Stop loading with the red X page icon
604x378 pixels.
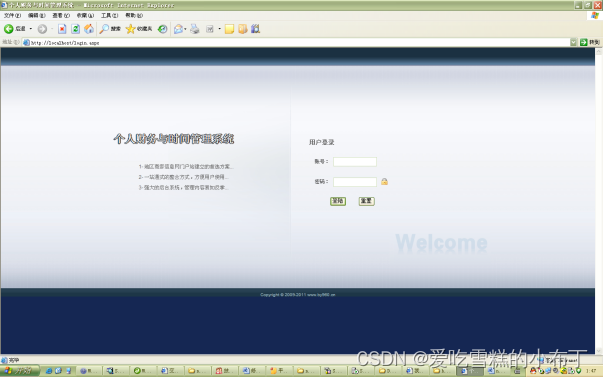click(x=62, y=29)
